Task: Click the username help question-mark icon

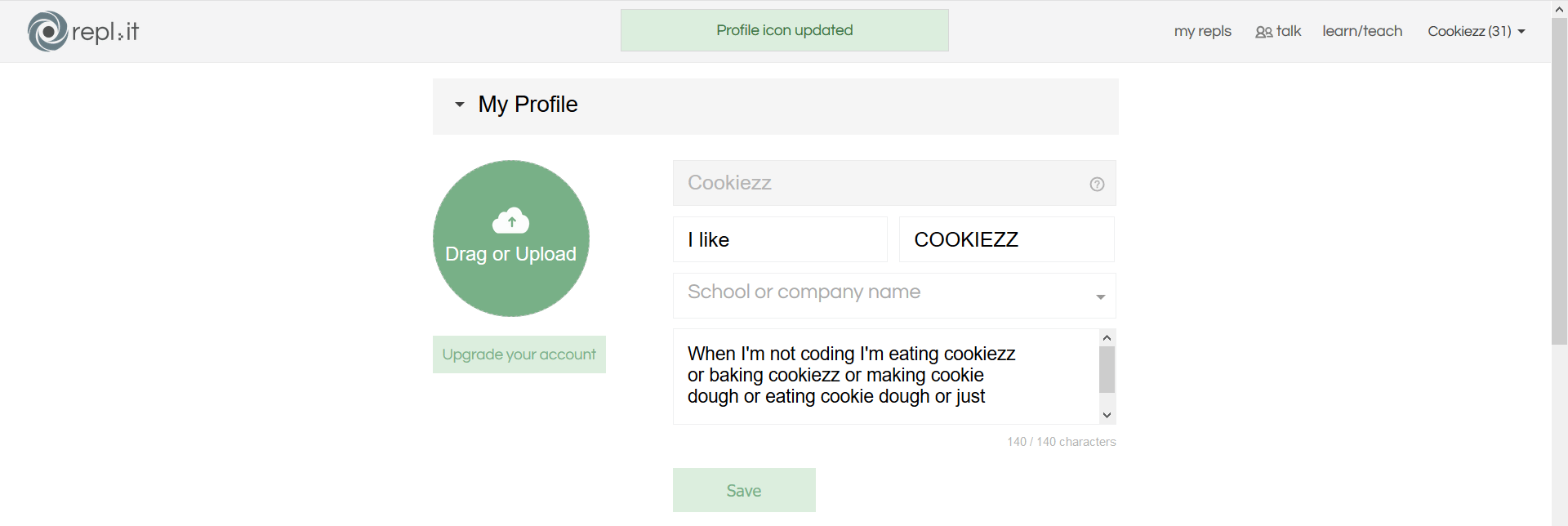Action: pyautogui.click(x=1097, y=184)
